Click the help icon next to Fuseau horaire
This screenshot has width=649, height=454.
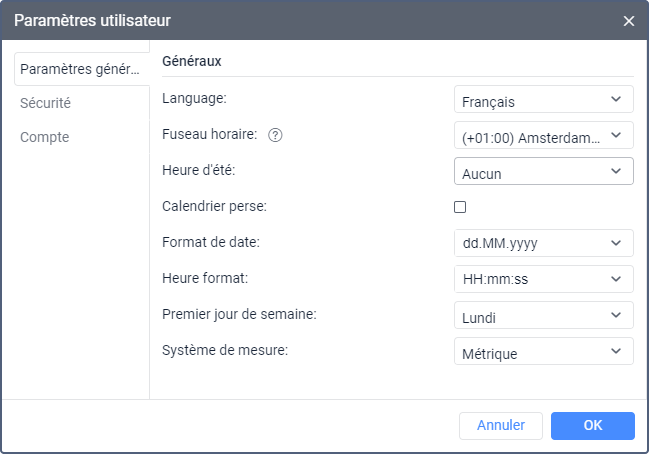click(x=276, y=136)
